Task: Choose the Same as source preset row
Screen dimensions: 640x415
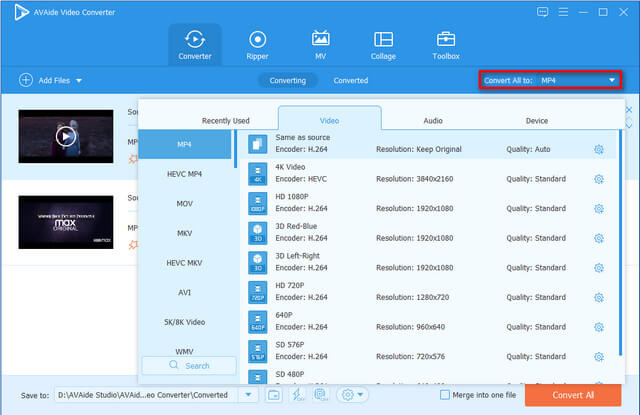Action: [x=429, y=144]
